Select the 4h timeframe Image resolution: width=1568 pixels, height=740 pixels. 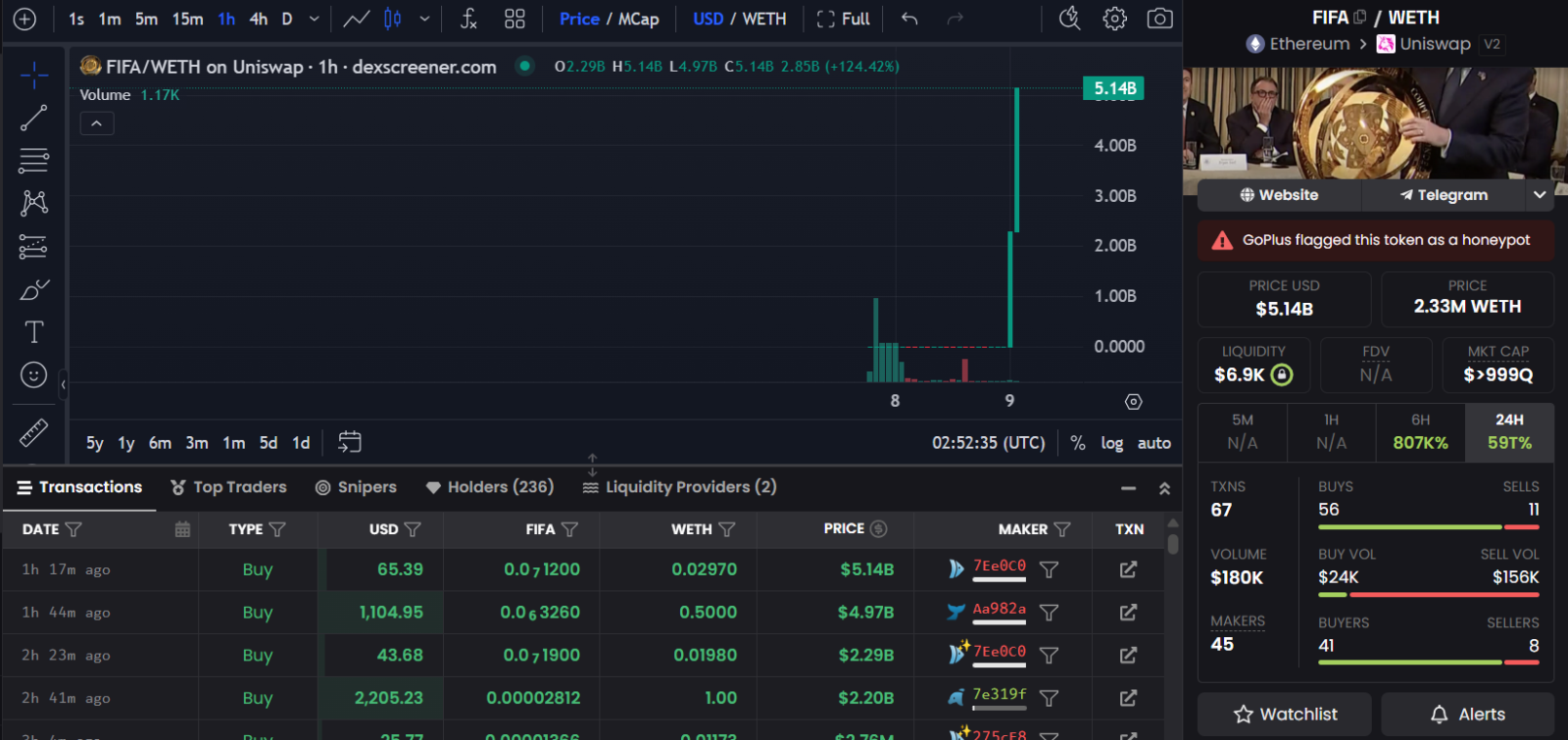pos(259,19)
